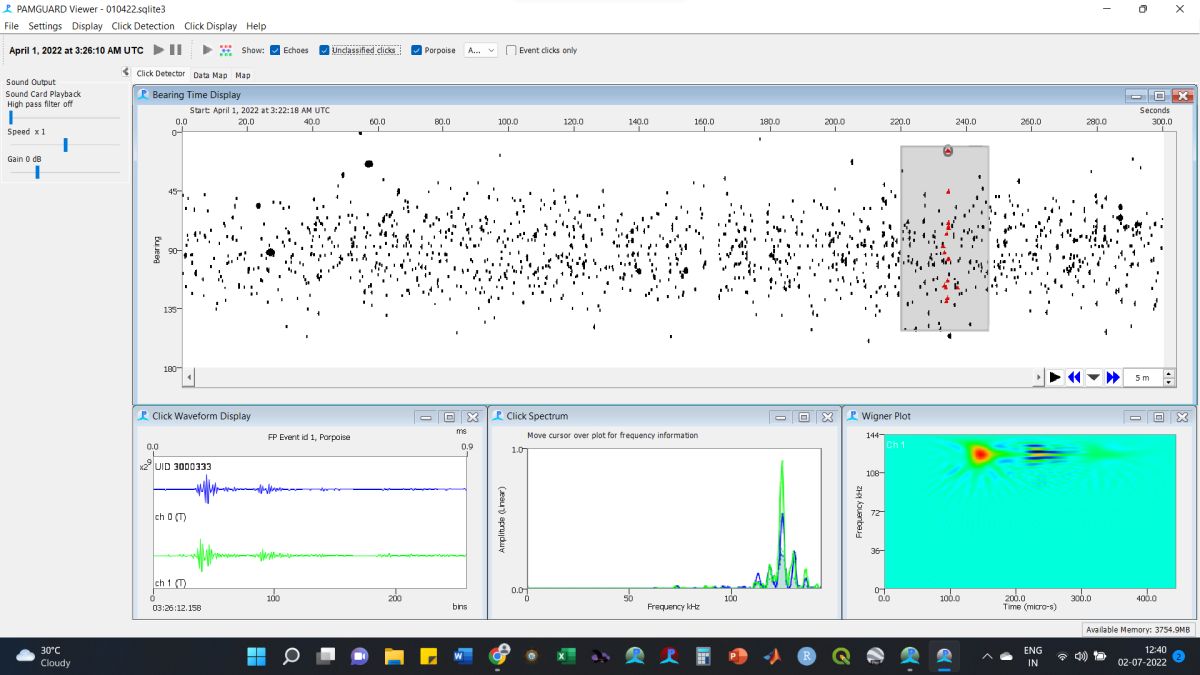1200x675 pixels.
Task: Click the 'Available Memory: 3754.9MB' status text
Action: [1139, 629]
